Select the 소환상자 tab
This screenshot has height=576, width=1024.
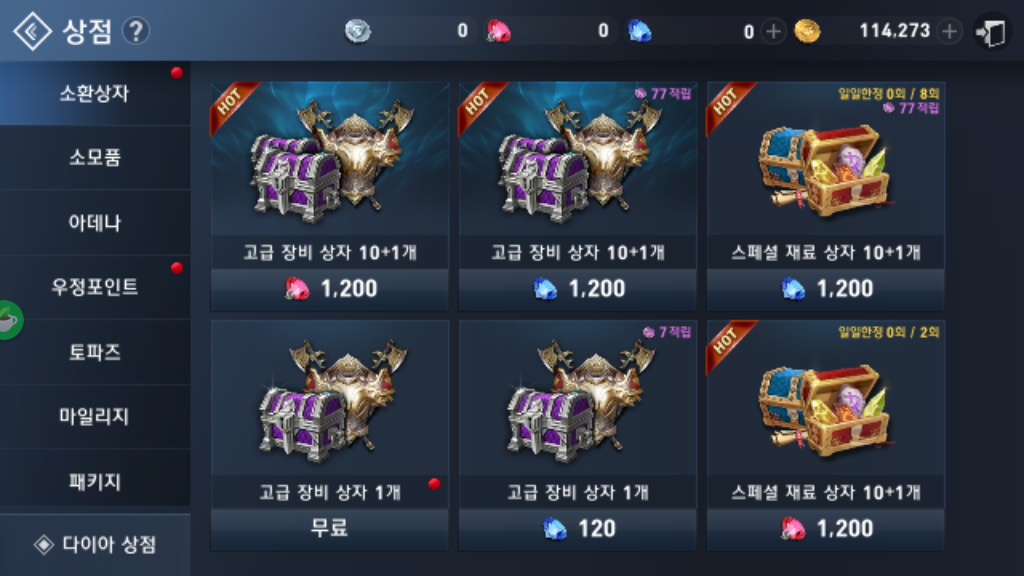[x=95, y=93]
